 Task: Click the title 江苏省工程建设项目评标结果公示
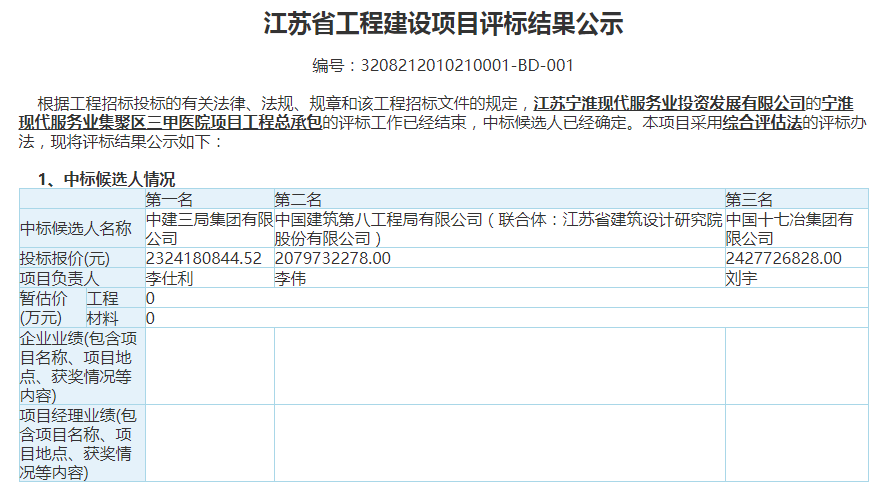coord(443,24)
